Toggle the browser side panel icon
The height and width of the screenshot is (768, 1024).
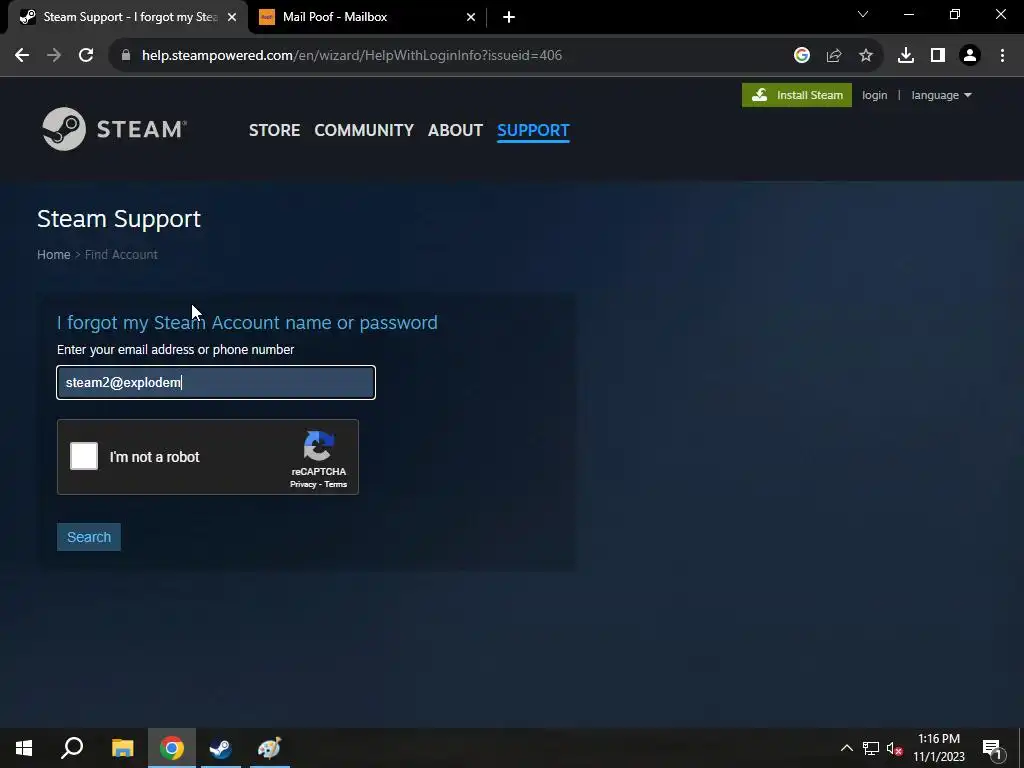[x=938, y=56]
